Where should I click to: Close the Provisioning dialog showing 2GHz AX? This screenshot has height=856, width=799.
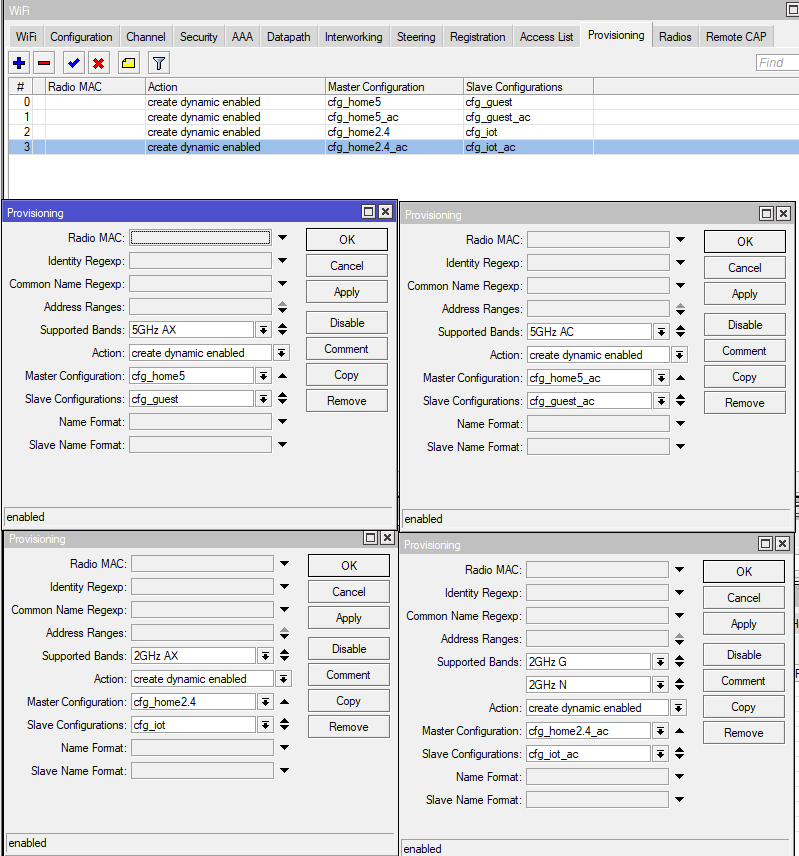[386, 538]
